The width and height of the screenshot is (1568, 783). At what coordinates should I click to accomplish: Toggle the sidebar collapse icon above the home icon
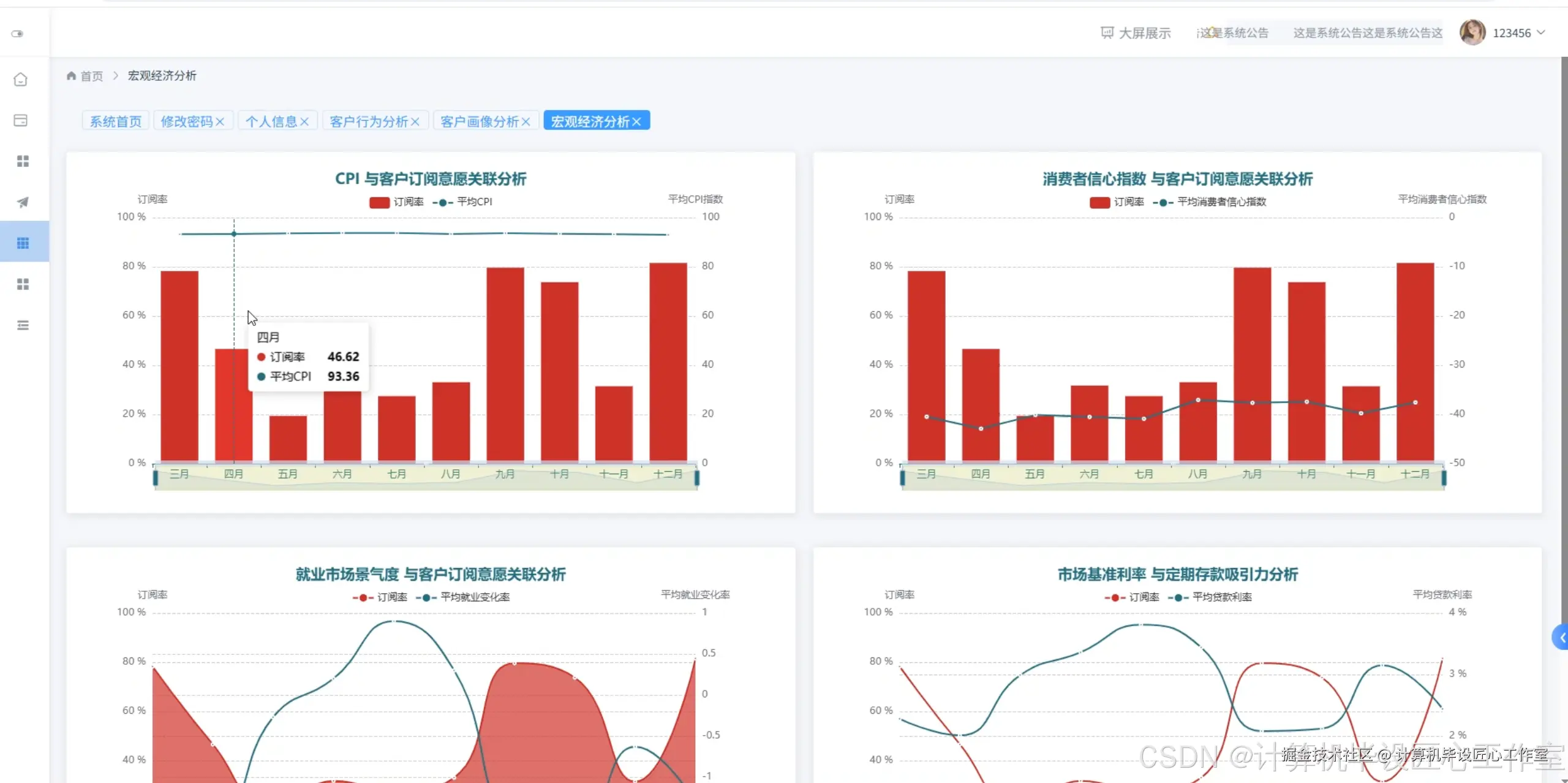click(x=18, y=34)
